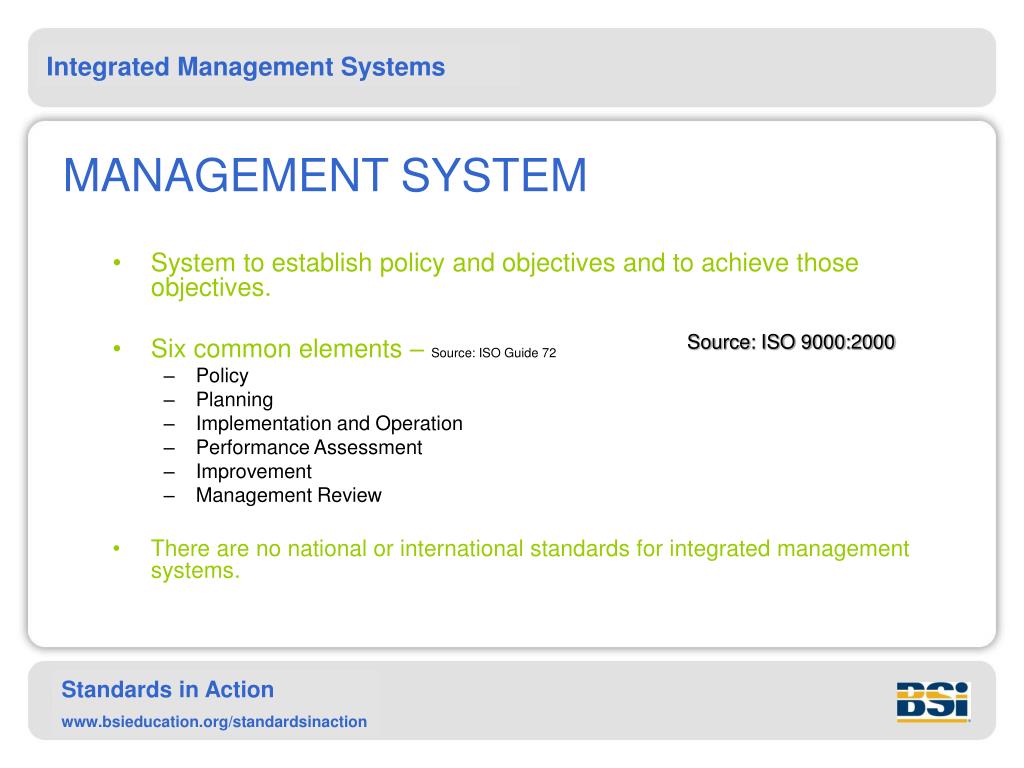
Task: Select the 'Integrated Management Systems' header title
Action: (246, 67)
